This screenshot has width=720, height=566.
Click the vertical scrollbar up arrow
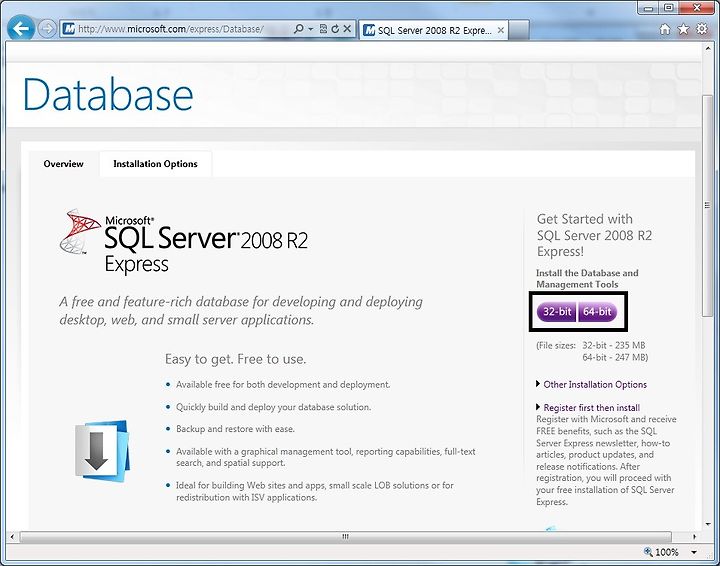(x=708, y=48)
